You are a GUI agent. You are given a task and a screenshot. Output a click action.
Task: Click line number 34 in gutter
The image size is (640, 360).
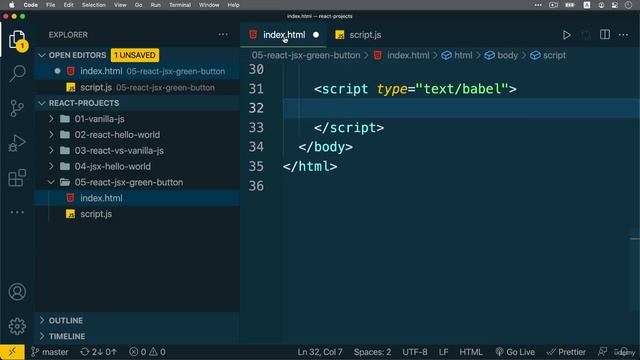(x=256, y=147)
